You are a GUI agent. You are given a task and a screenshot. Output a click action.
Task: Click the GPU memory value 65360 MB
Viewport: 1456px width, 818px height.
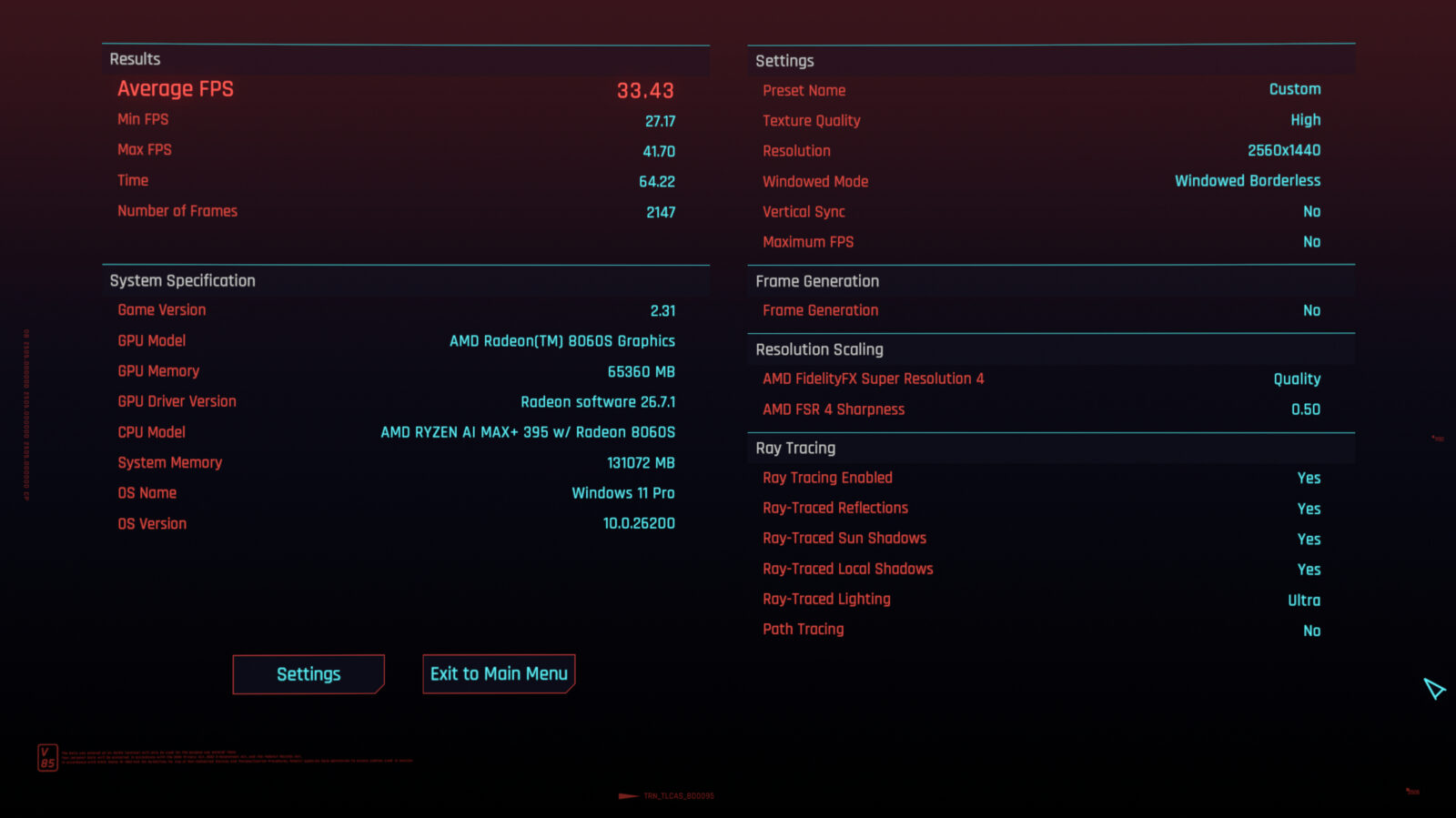(x=642, y=372)
